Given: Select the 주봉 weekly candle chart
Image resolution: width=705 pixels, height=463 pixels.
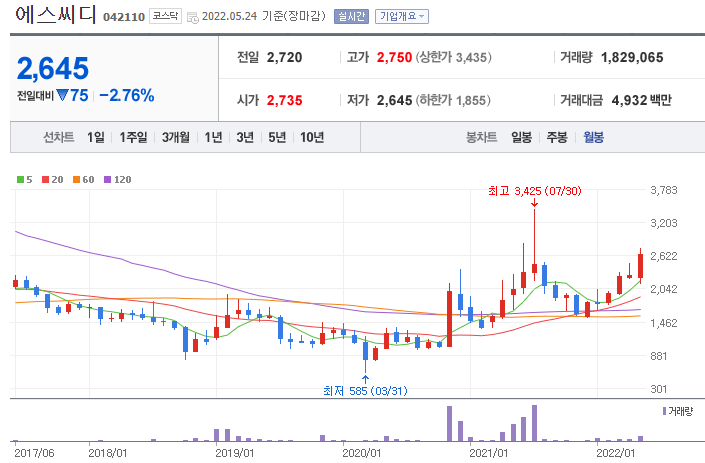Looking at the screenshot, I should (557, 137).
